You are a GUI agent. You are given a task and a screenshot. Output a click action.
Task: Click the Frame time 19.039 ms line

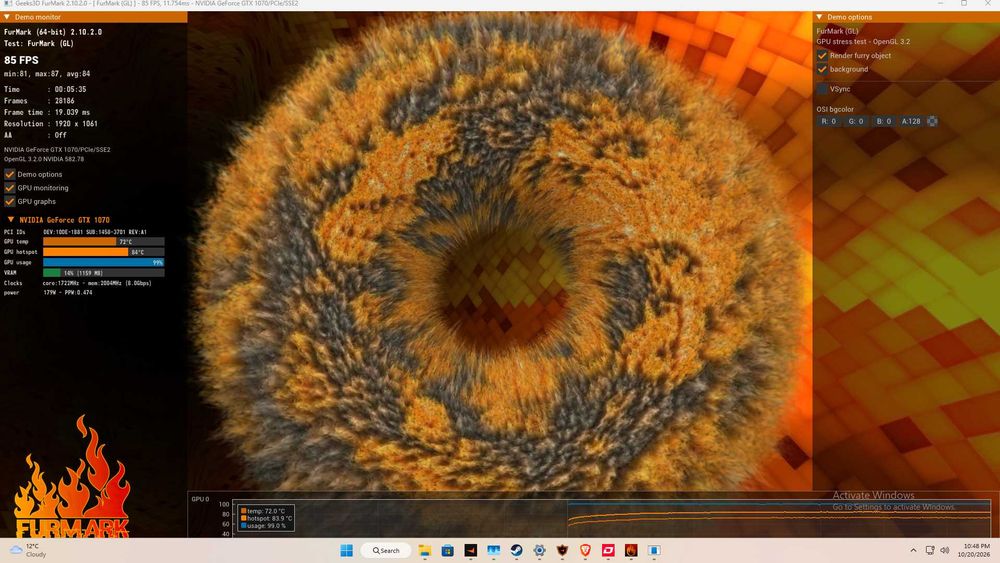pyautogui.click(x=47, y=112)
